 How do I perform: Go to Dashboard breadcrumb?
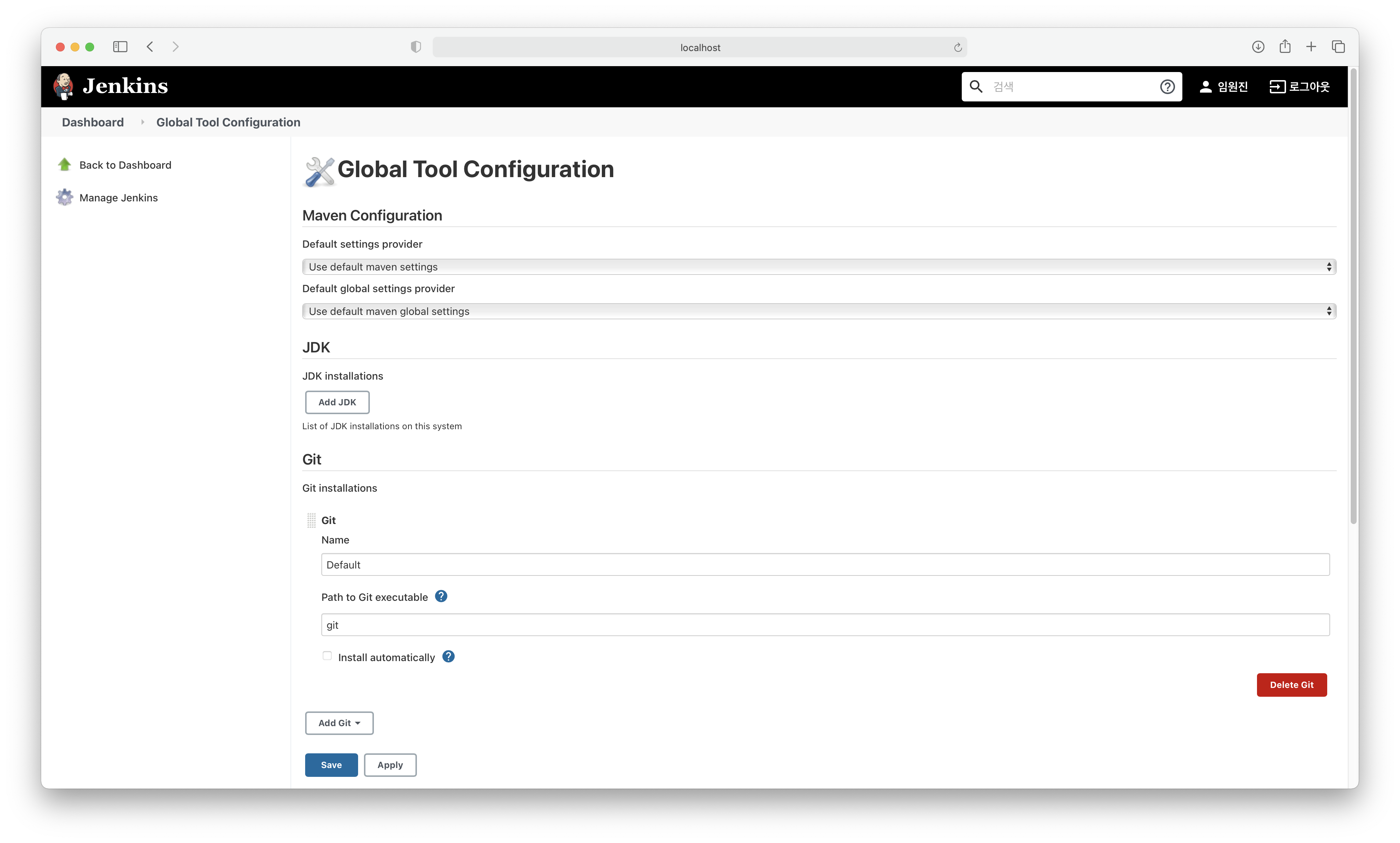[x=93, y=122]
